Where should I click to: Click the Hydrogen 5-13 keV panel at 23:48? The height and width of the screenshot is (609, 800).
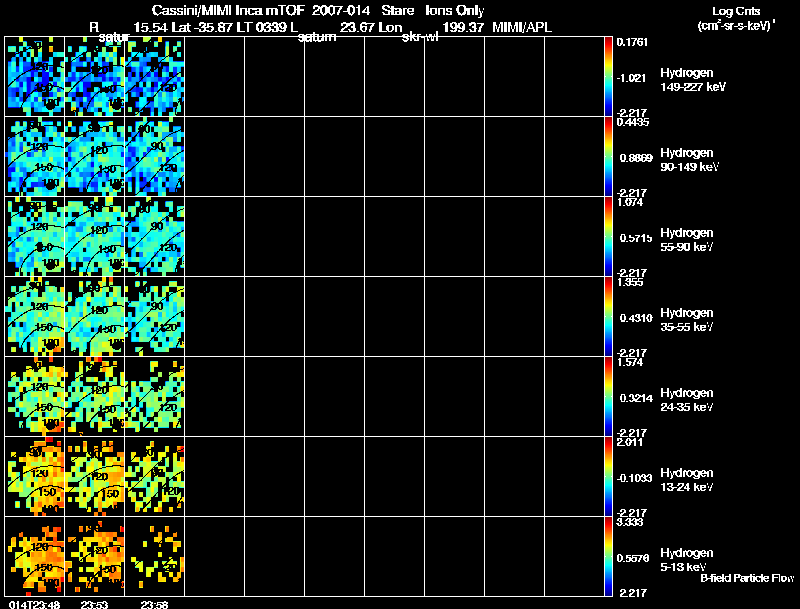click(35, 556)
